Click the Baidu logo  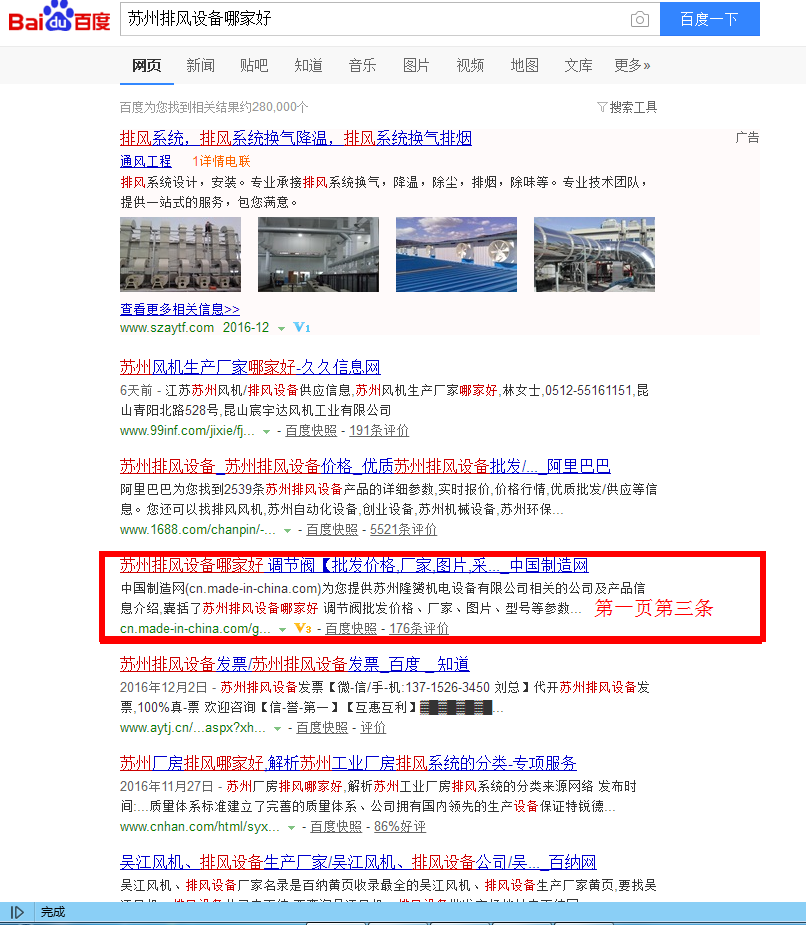click(59, 17)
